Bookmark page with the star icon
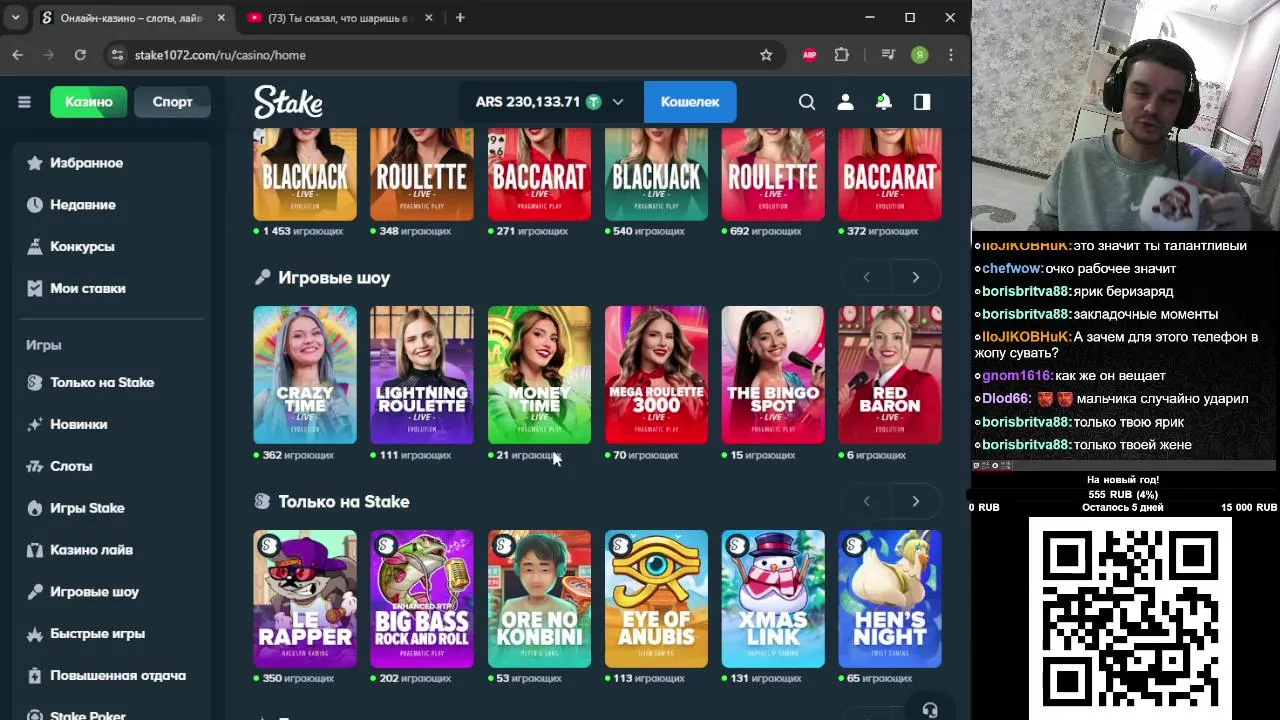 tap(766, 55)
